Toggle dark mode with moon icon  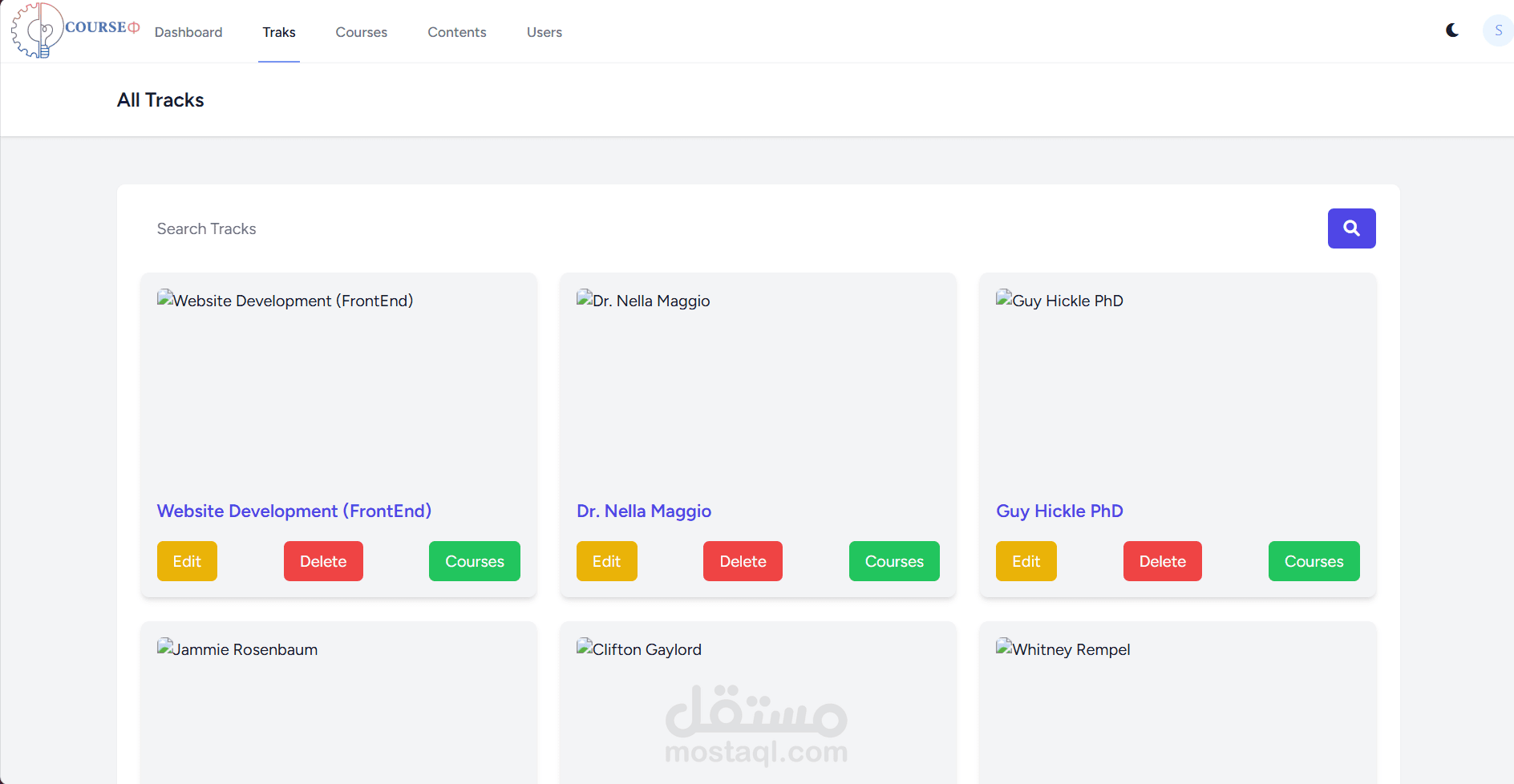1452,30
